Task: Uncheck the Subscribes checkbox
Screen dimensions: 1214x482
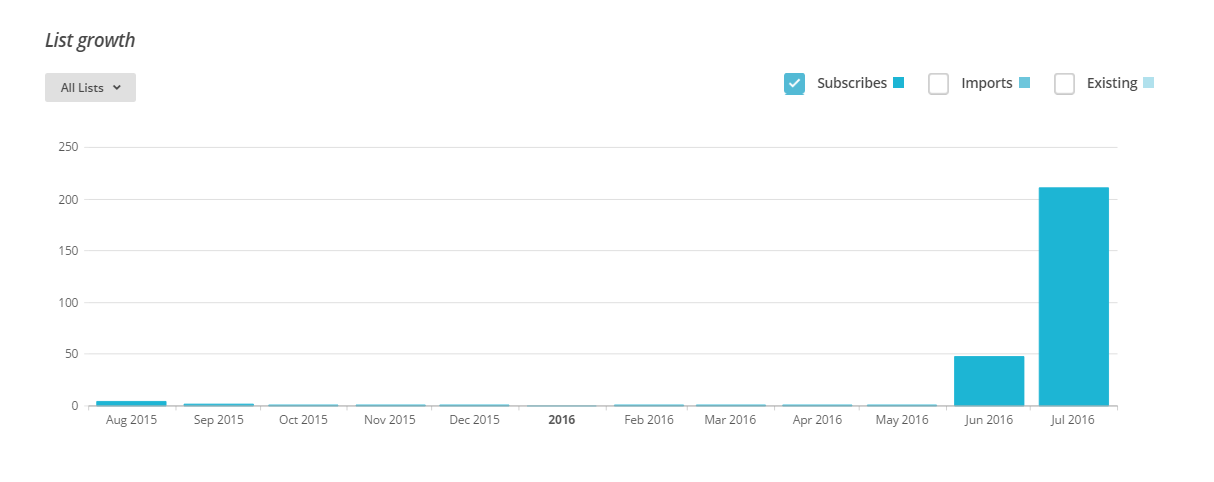Action: pos(795,84)
